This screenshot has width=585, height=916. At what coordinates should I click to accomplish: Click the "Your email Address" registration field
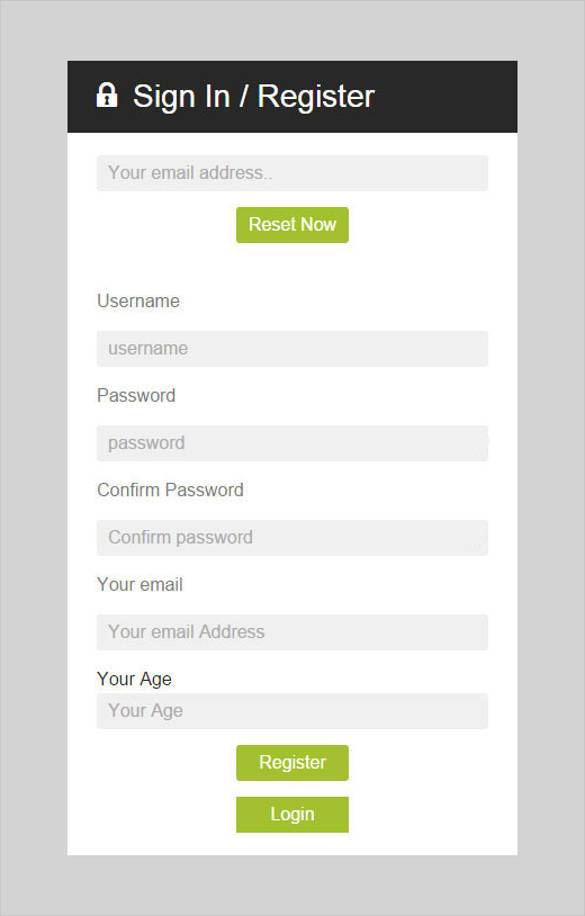coord(291,632)
